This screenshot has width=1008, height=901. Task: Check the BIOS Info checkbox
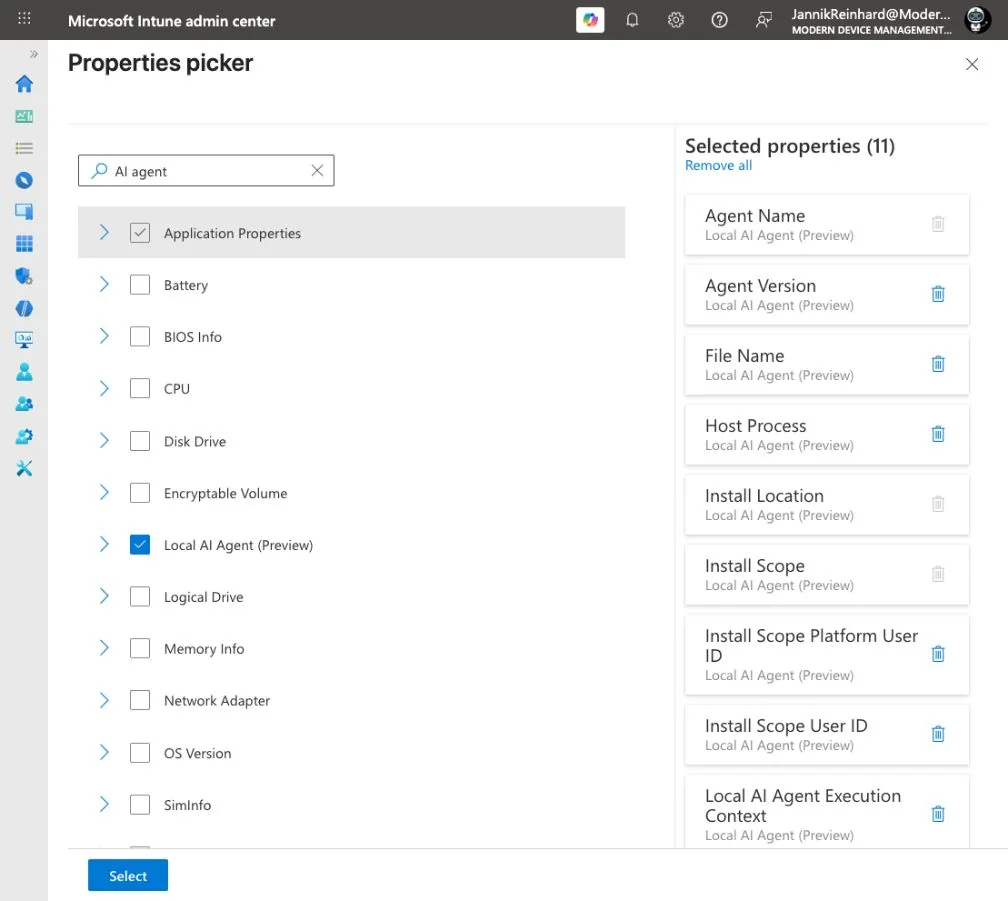click(140, 336)
